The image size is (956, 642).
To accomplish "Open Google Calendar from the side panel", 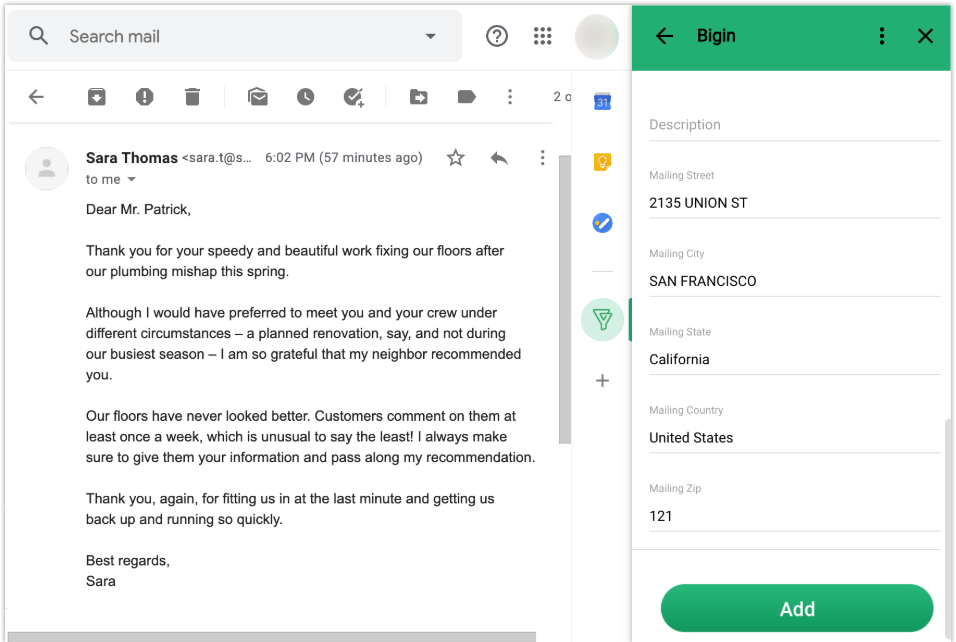I will pyautogui.click(x=602, y=101).
